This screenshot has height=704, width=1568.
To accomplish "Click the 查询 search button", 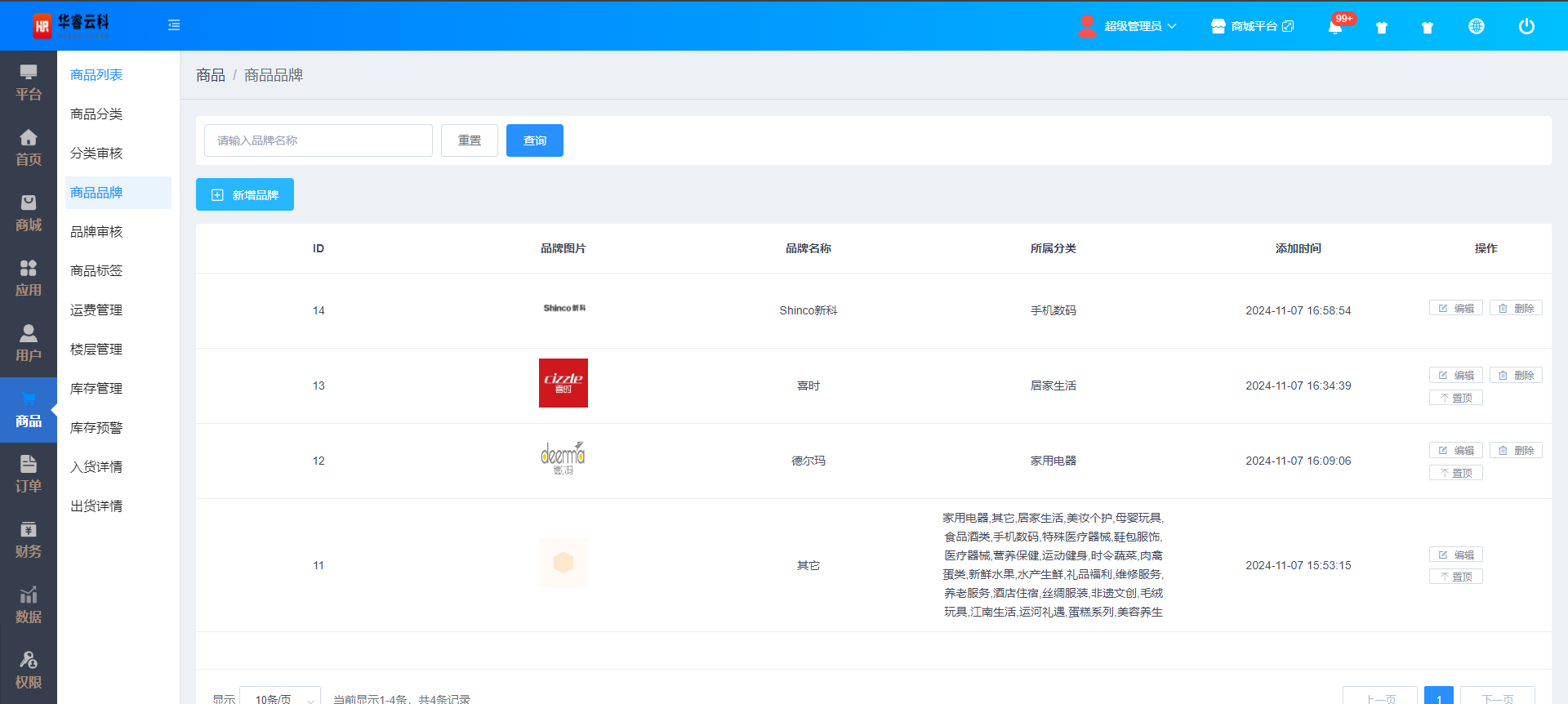I will [x=535, y=140].
